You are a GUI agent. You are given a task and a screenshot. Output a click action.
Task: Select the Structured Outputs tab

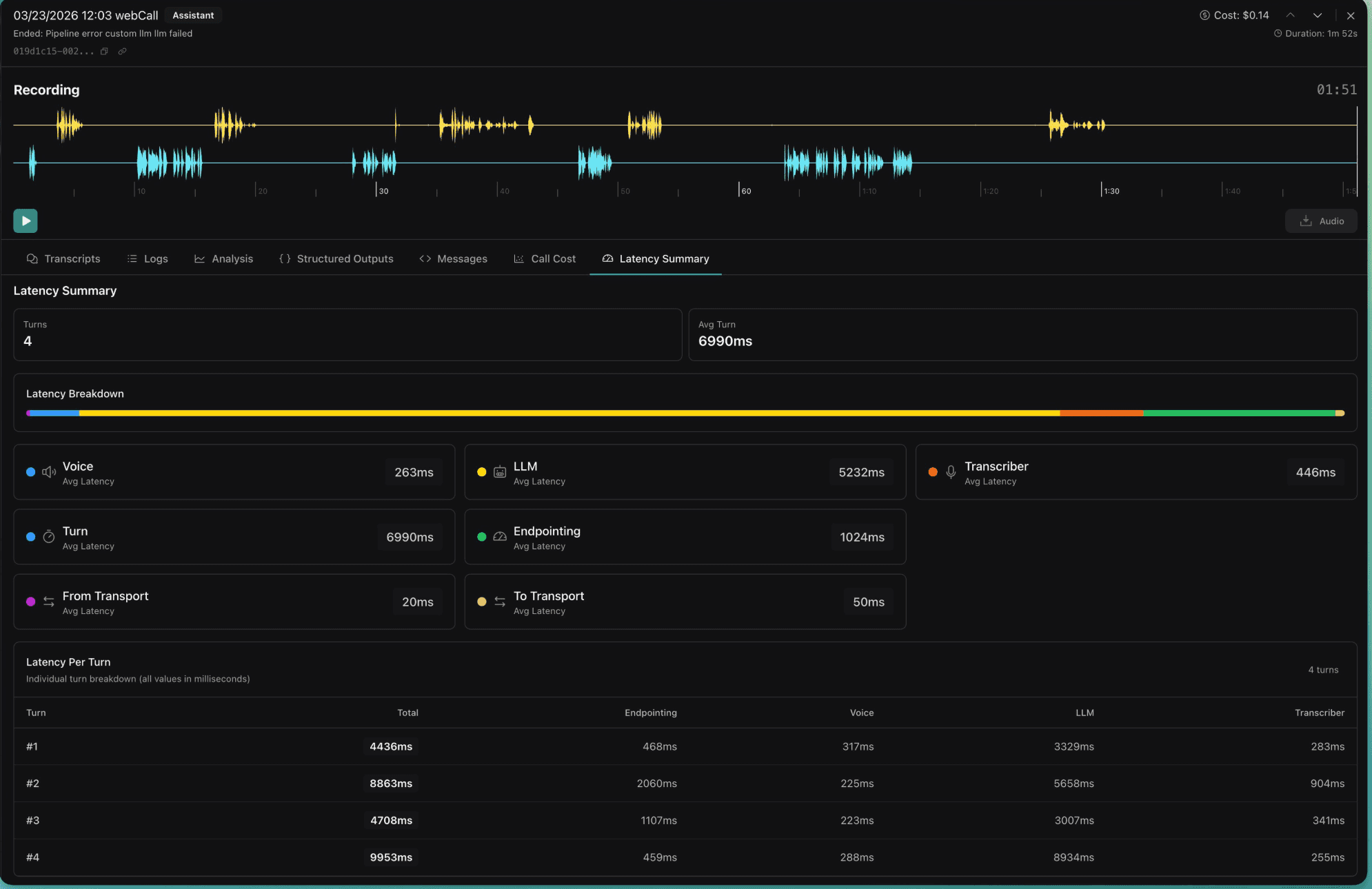point(336,259)
